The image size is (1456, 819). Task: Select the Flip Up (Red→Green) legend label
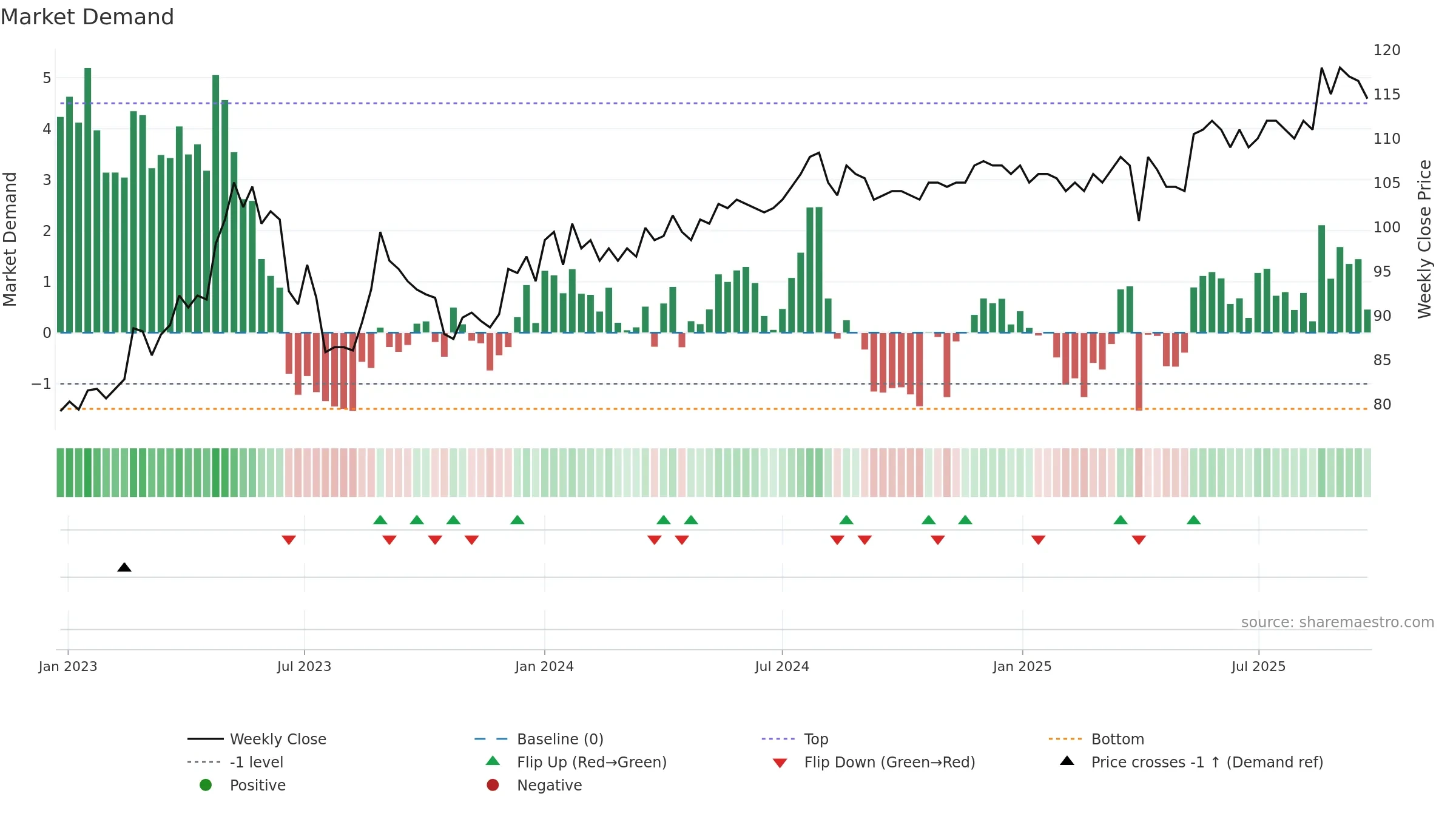(x=591, y=762)
